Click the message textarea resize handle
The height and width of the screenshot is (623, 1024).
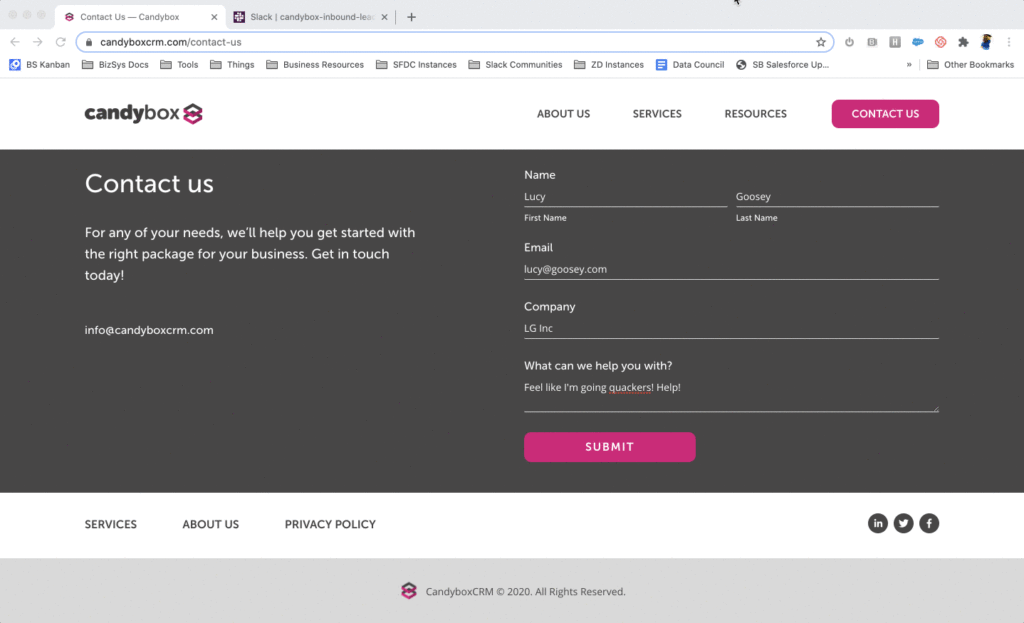[935, 408]
